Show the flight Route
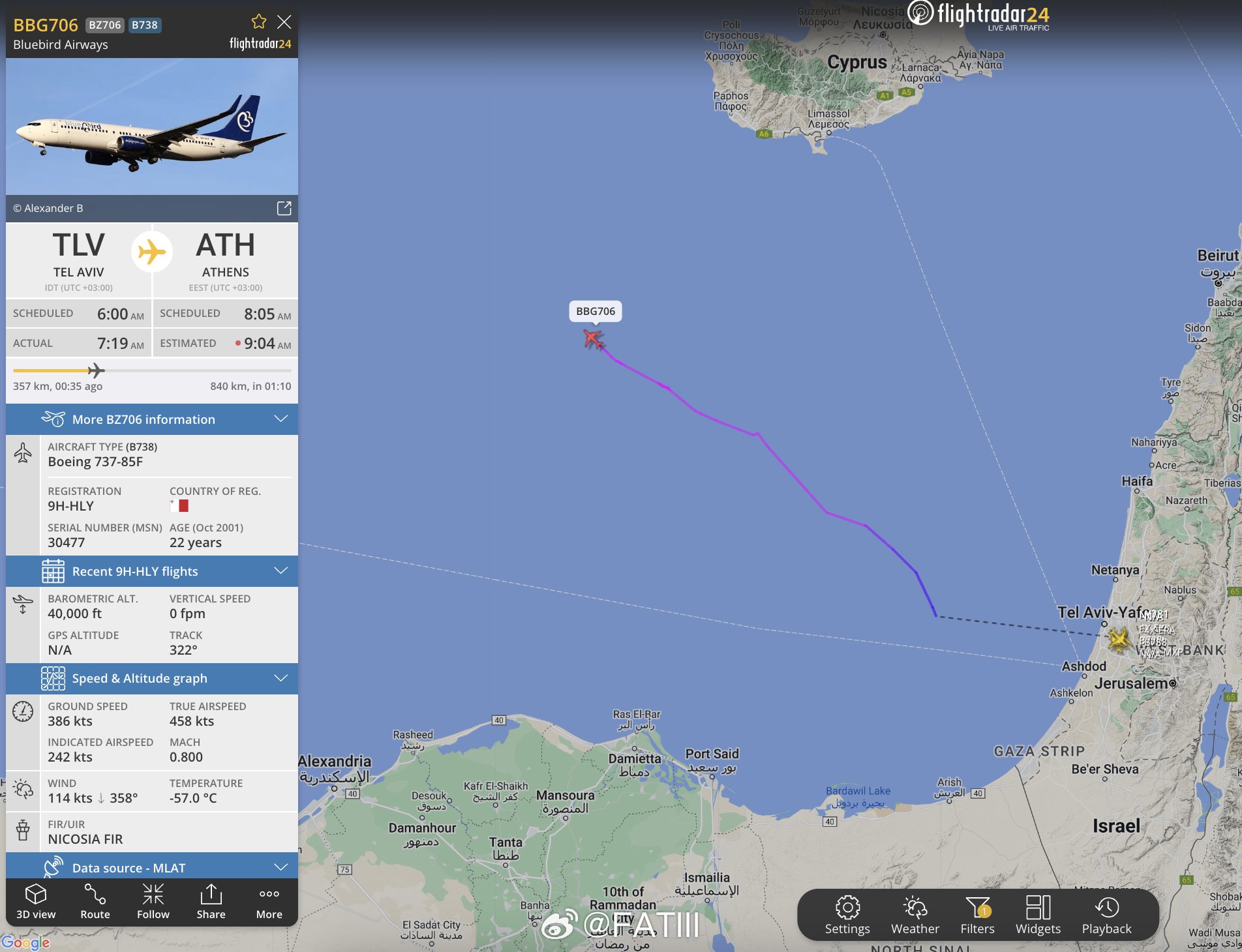Image resolution: width=1242 pixels, height=952 pixels. point(95,902)
